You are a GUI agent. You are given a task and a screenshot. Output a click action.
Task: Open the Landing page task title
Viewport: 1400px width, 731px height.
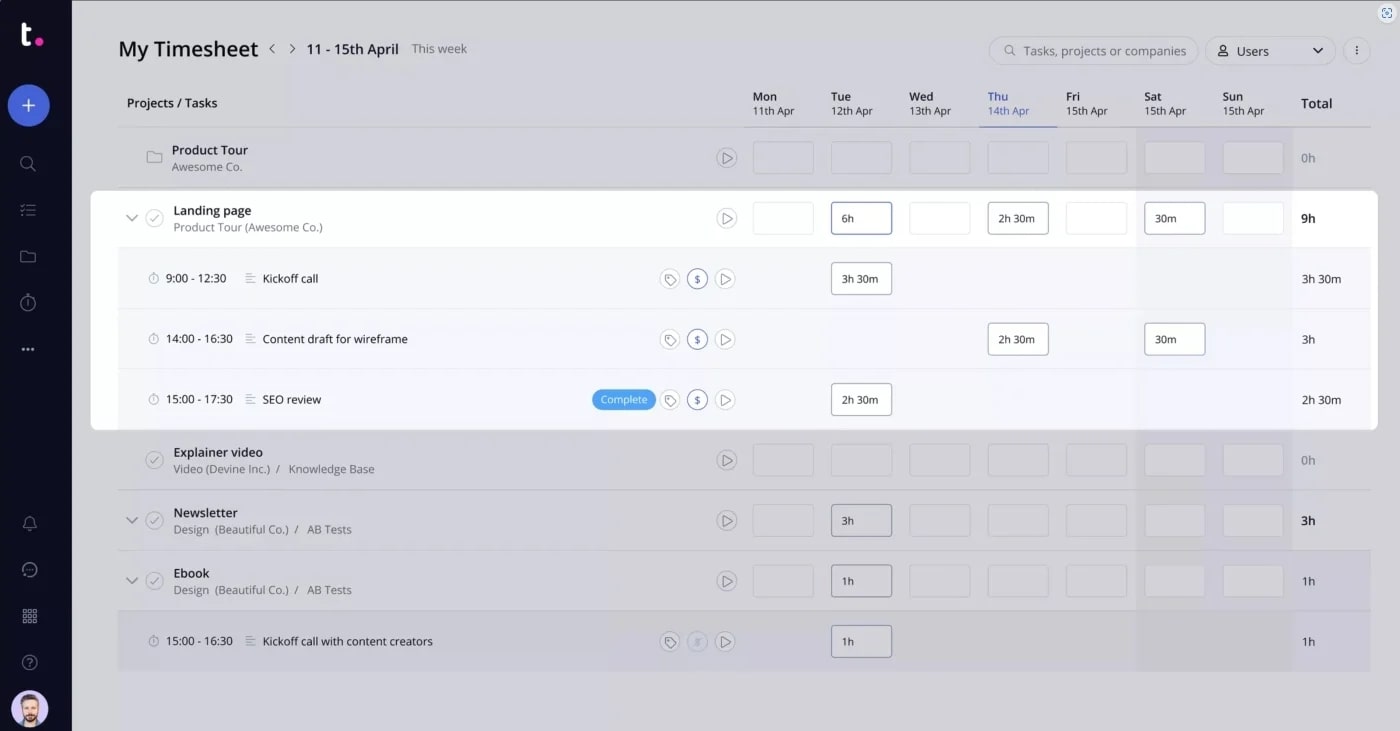[x=212, y=211]
